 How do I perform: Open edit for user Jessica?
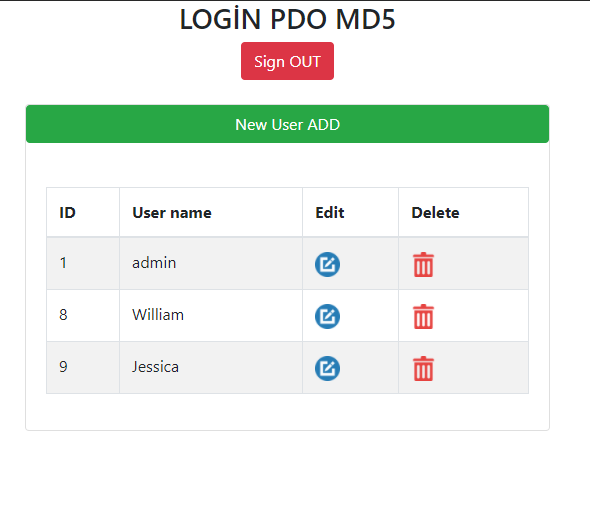tap(327, 368)
